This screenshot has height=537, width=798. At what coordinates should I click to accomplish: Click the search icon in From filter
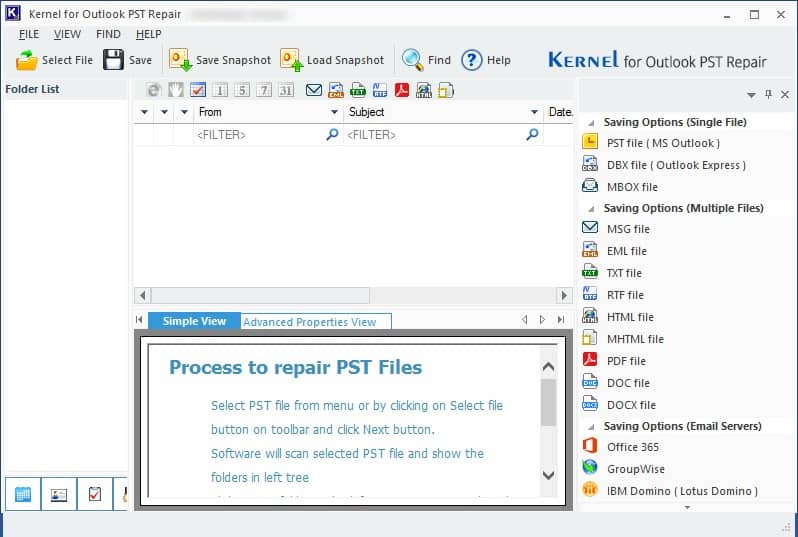332,134
